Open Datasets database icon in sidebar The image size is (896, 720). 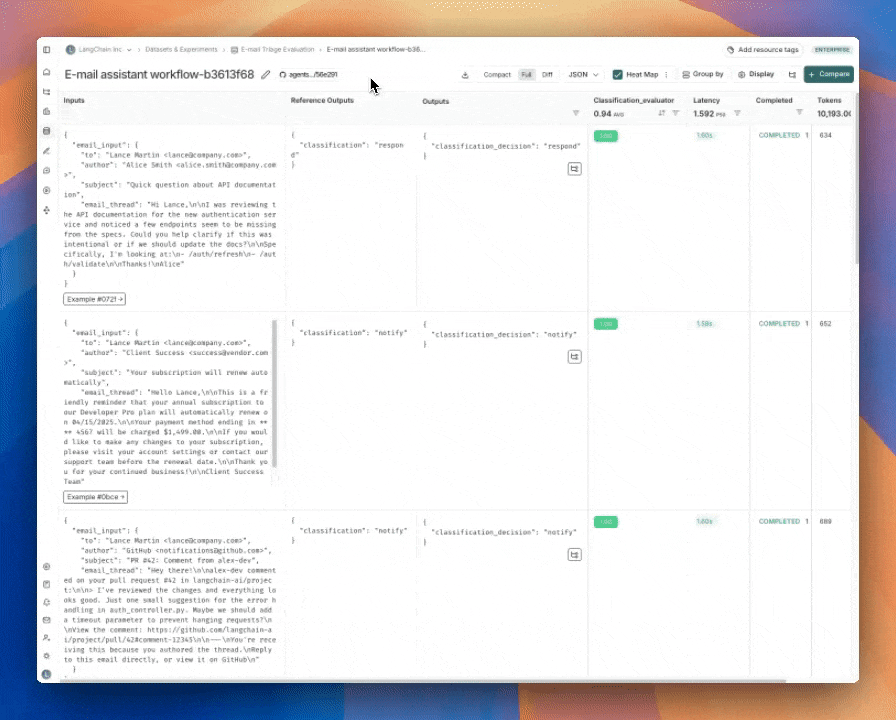point(46,131)
